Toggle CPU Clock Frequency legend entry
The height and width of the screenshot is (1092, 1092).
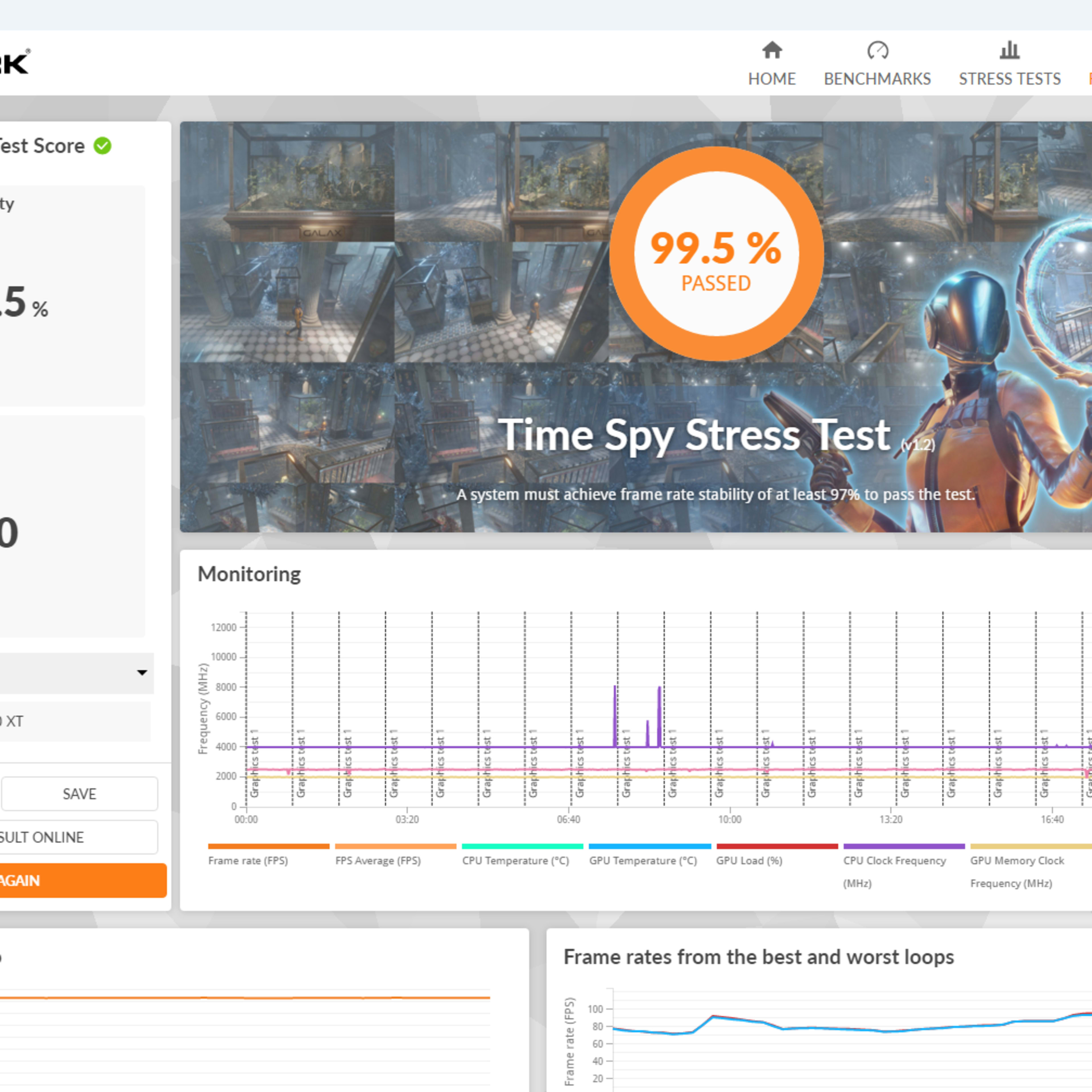(904, 866)
